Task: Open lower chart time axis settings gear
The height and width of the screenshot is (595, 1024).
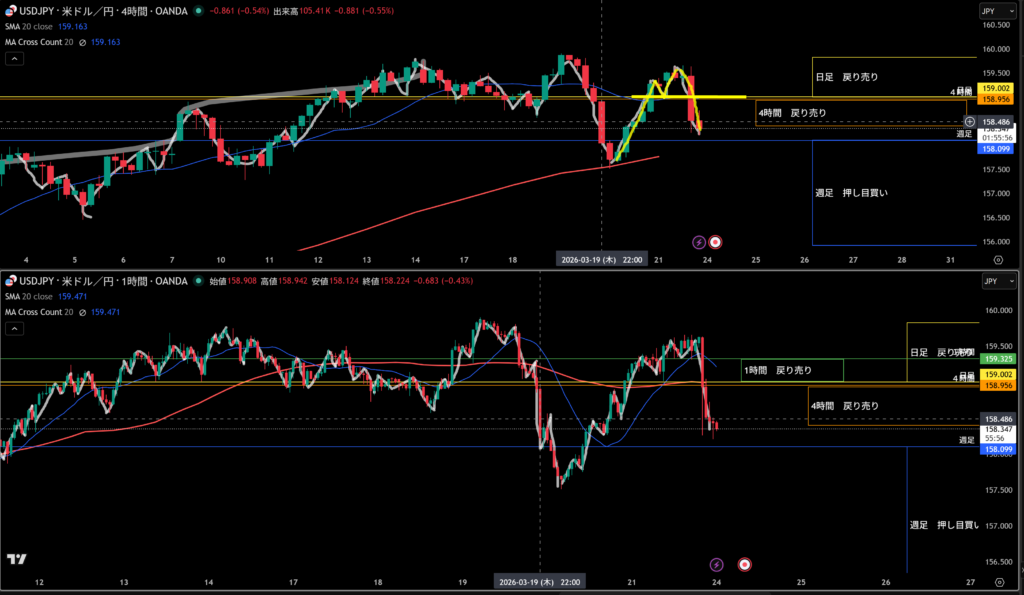Action: pyautogui.click(x=997, y=581)
